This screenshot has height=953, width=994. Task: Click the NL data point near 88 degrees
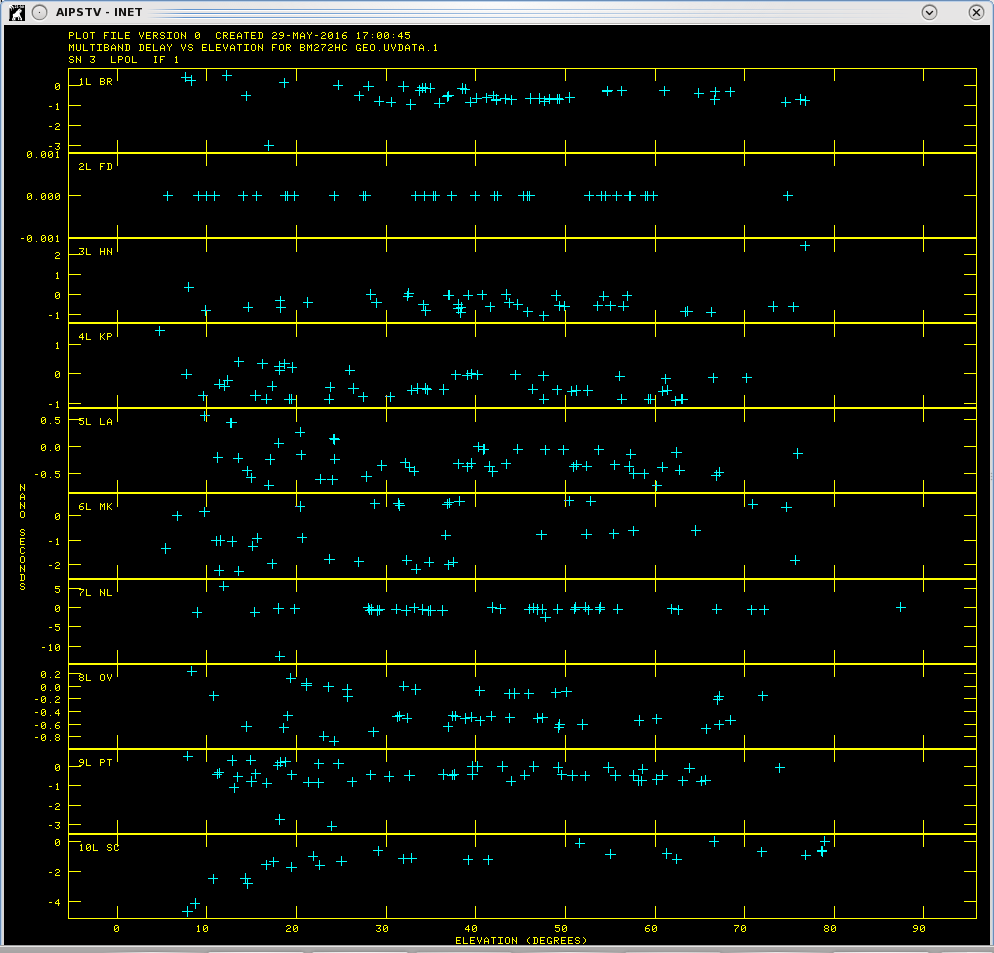pos(901,607)
